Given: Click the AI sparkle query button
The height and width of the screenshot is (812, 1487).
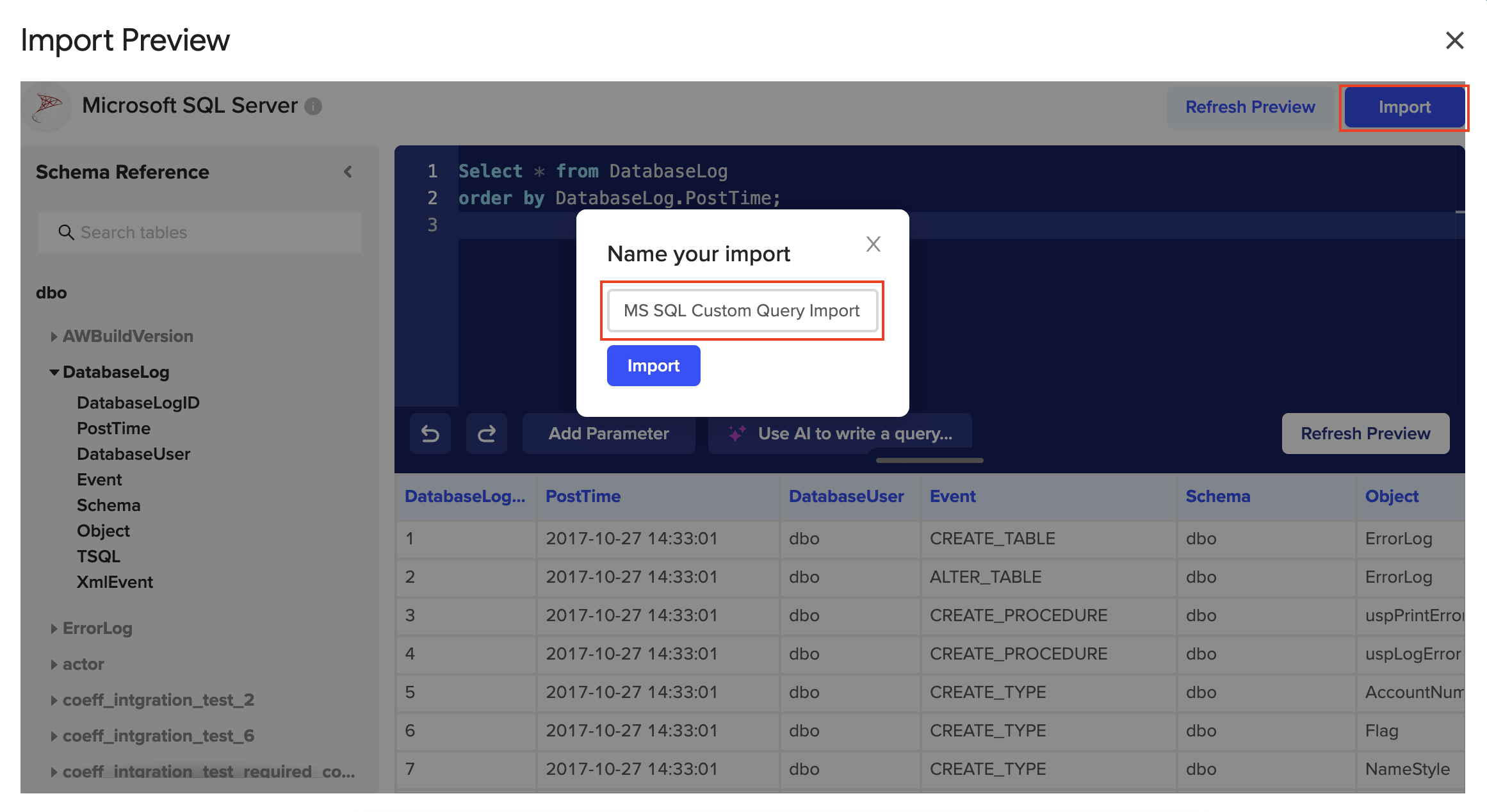Looking at the screenshot, I should (x=840, y=434).
